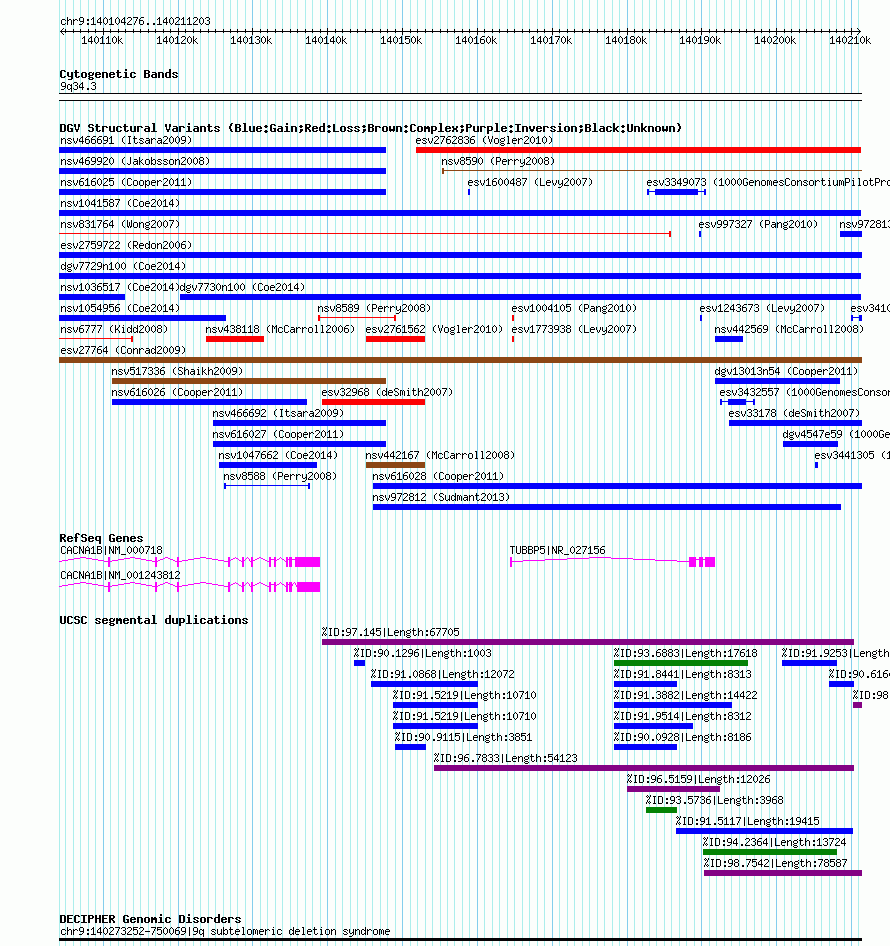
Task: Click esv32968 (deSmith2007) variant label
Action: [x=387, y=393]
